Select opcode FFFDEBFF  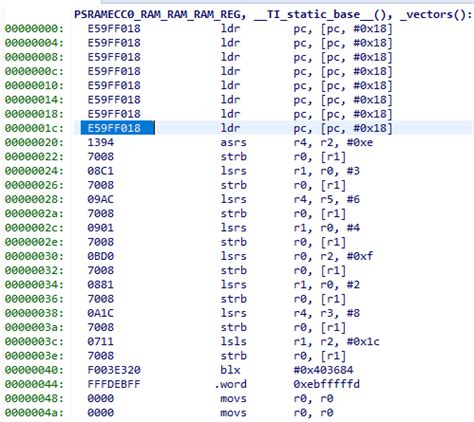click(114, 384)
